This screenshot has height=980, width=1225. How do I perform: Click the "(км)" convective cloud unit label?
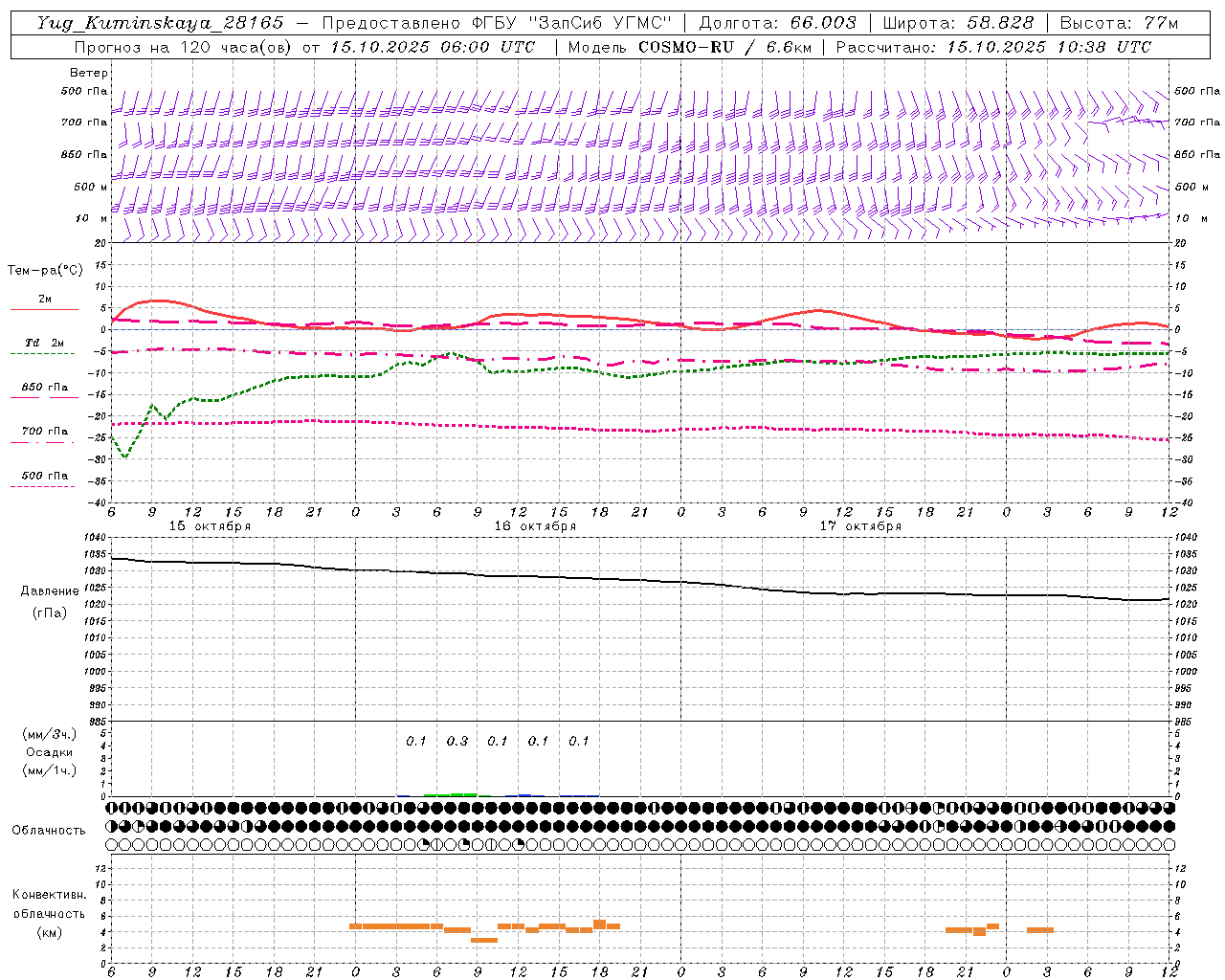point(49,932)
